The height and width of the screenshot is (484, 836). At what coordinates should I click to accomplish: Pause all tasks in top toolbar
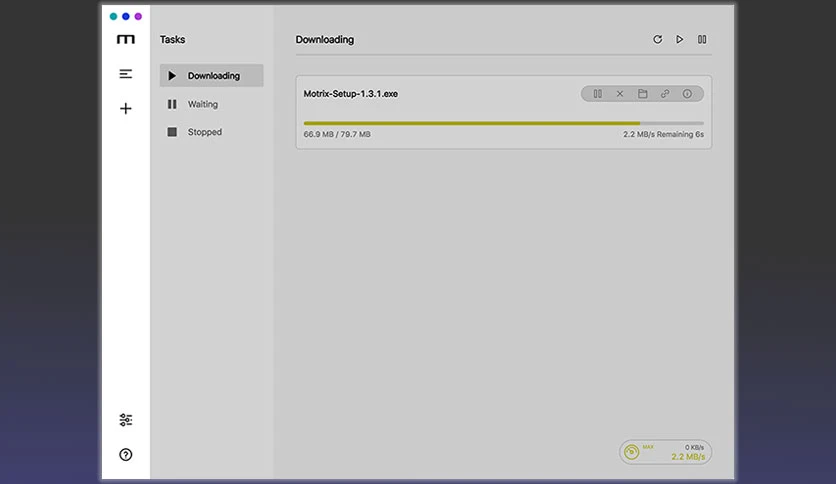coord(702,39)
